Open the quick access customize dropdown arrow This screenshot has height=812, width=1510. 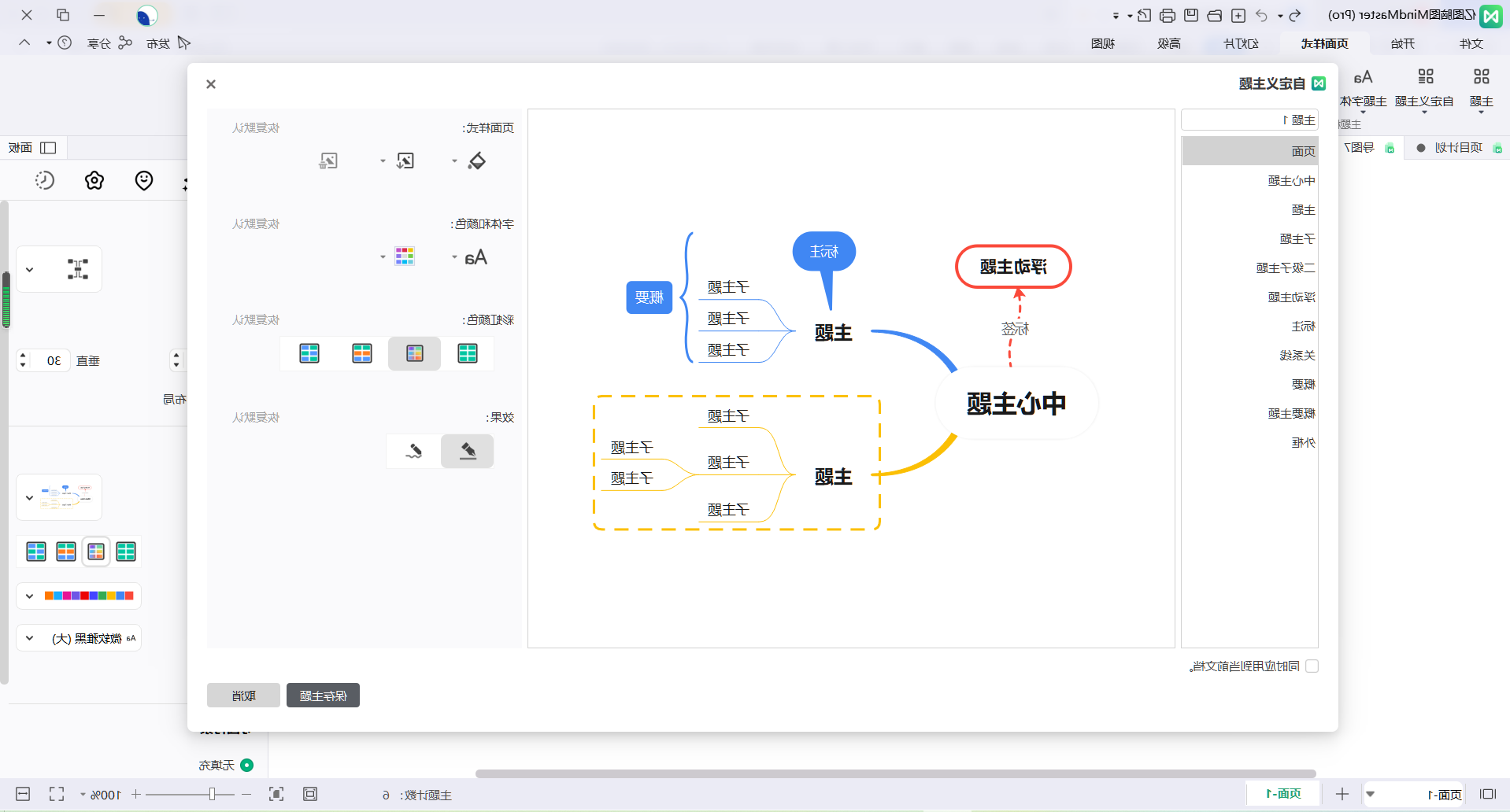click(1116, 16)
